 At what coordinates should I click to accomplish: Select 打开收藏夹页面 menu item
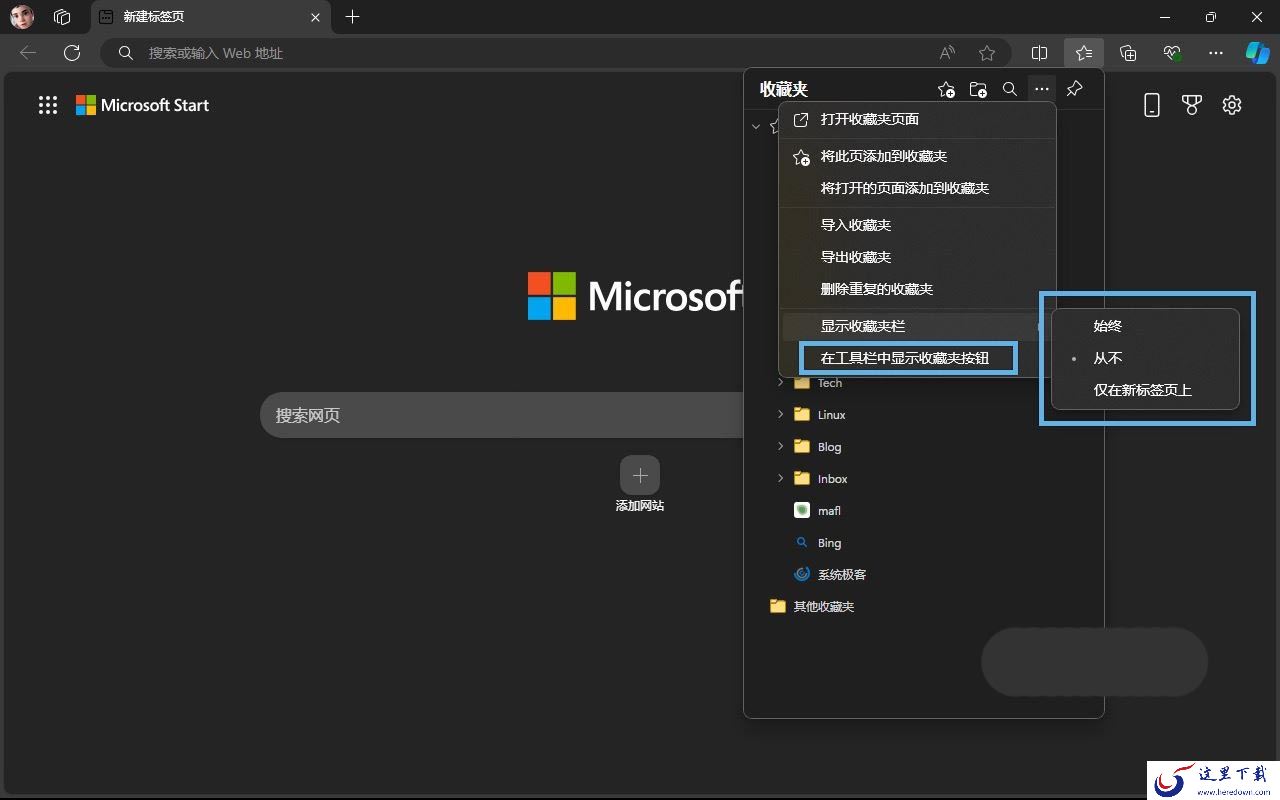(917, 120)
